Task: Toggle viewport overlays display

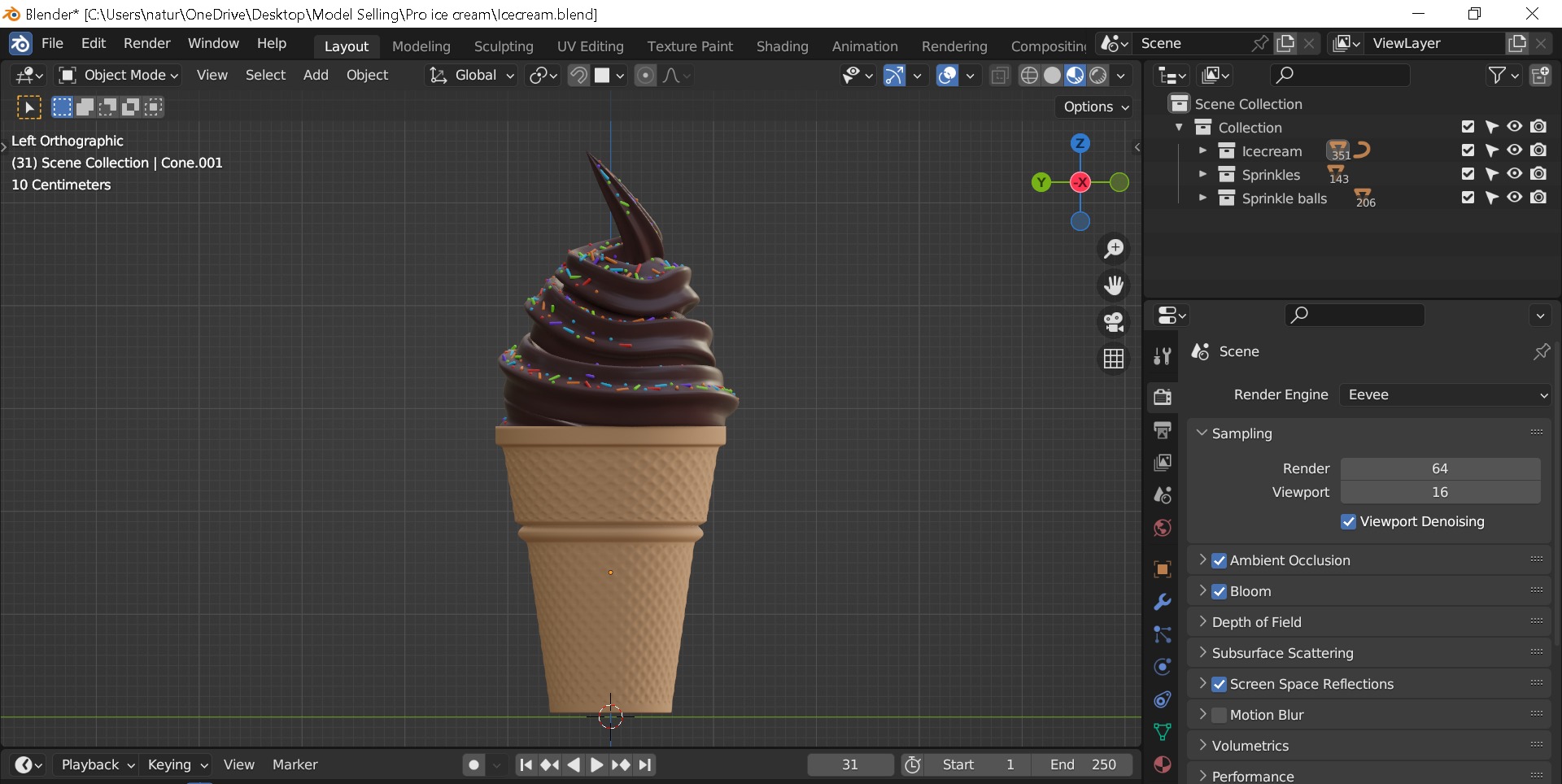Action: [947, 76]
